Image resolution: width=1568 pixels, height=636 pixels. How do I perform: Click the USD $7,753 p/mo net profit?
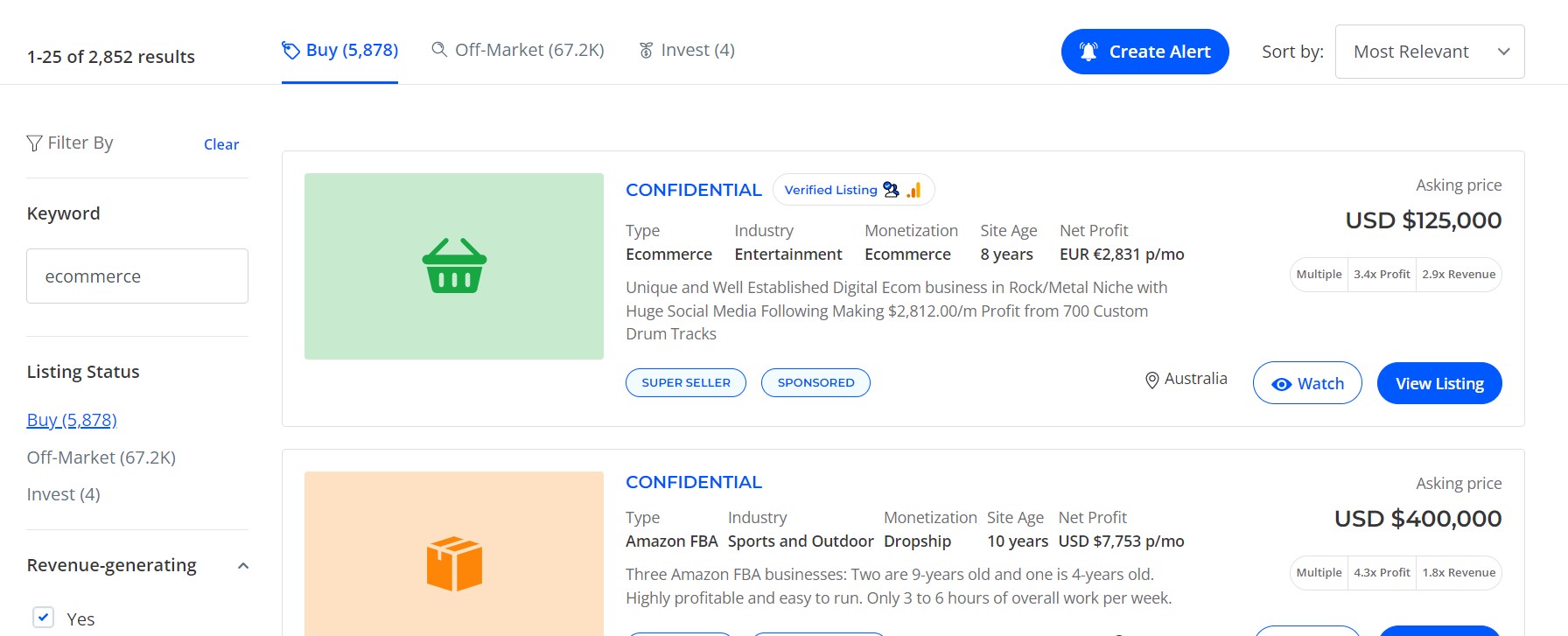1121,542
